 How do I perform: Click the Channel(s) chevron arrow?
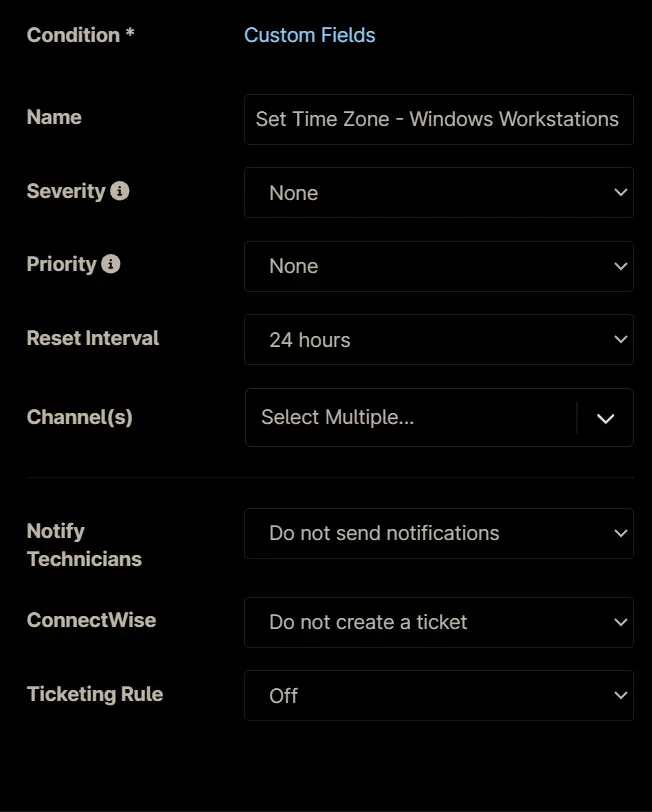[605, 418]
